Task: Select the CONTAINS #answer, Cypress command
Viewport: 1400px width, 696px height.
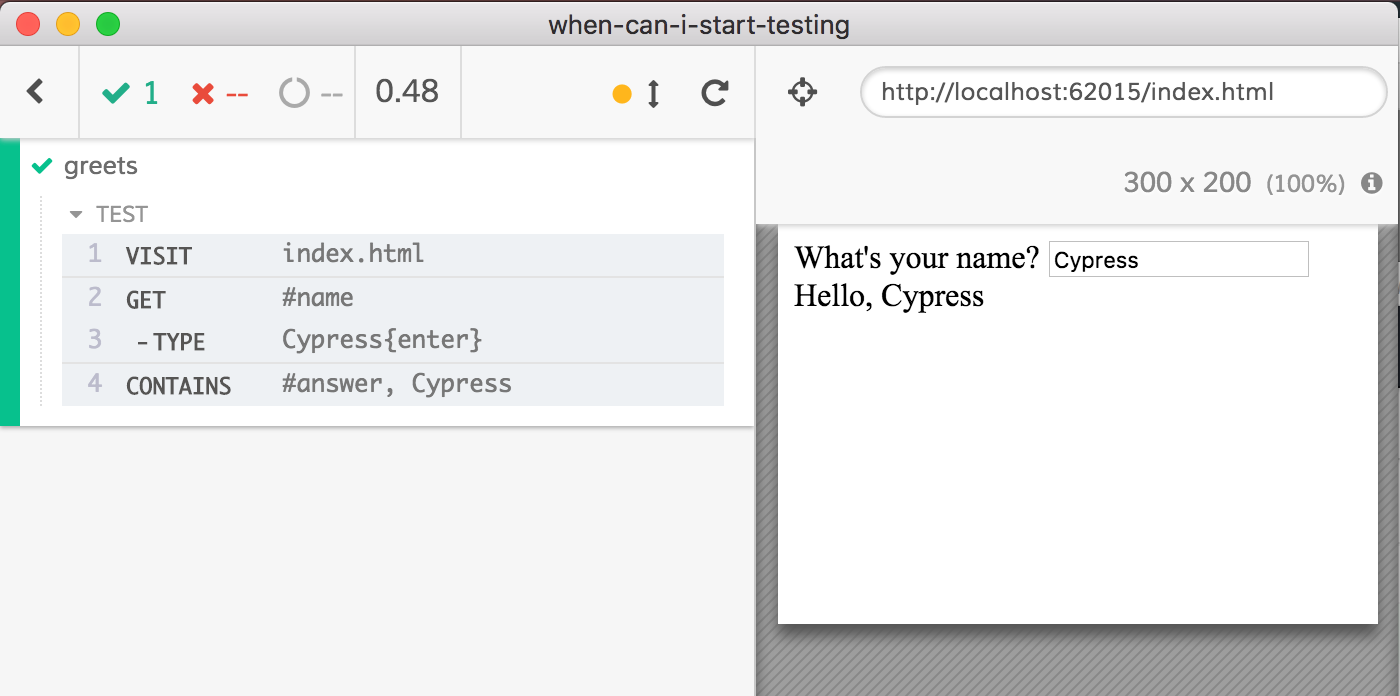Action: coord(393,384)
